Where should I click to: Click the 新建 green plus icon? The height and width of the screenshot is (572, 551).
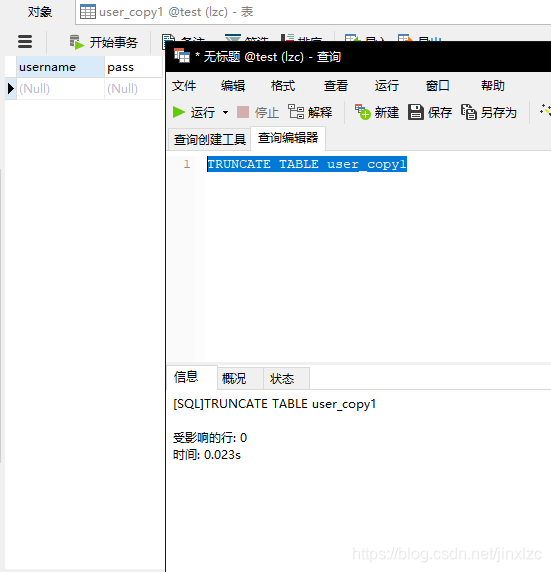tap(363, 112)
